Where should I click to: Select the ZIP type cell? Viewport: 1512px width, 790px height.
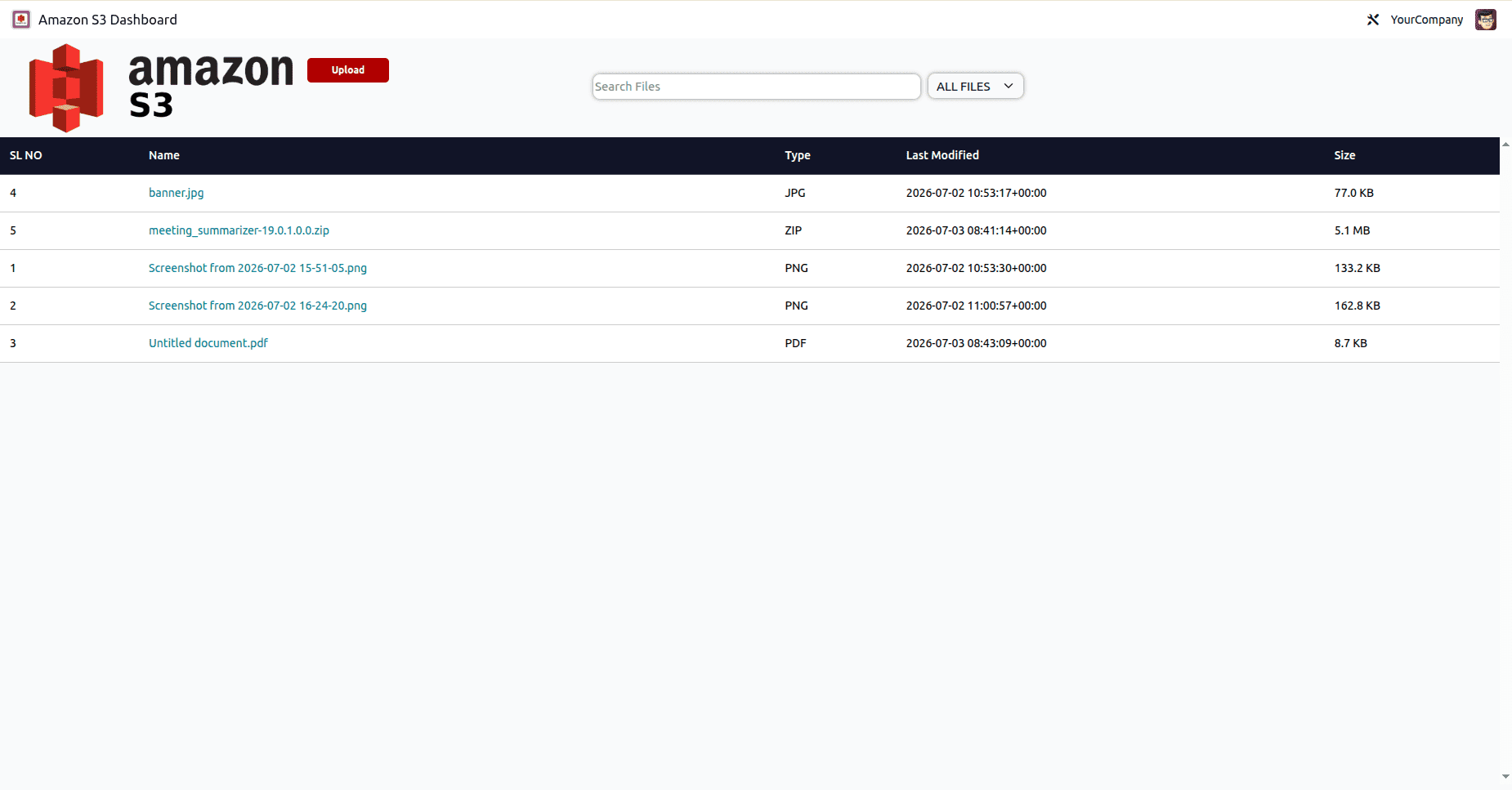click(x=794, y=230)
